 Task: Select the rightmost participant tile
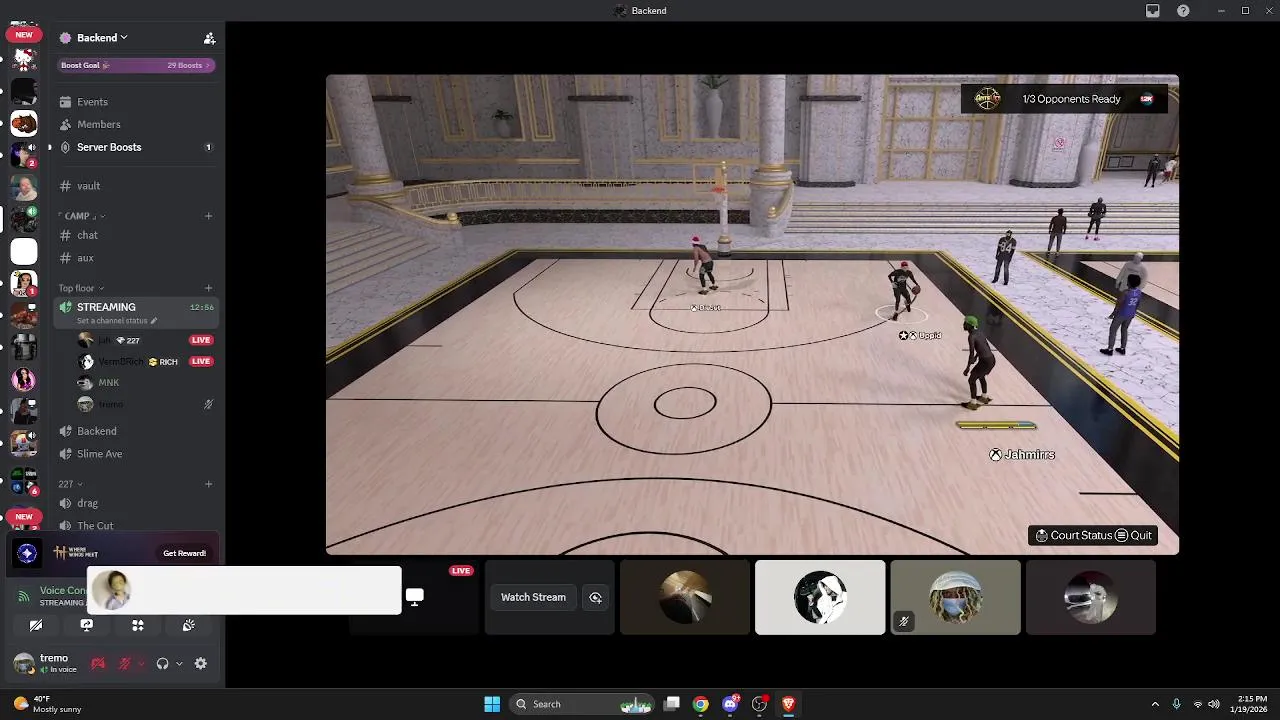(x=1090, y=597)
